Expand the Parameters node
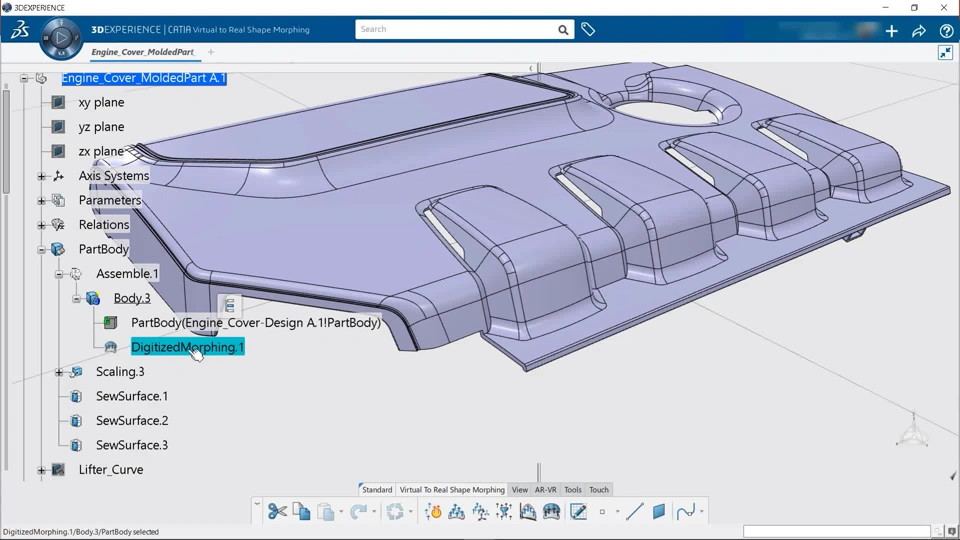960x540 pixels. coord(41,201)
